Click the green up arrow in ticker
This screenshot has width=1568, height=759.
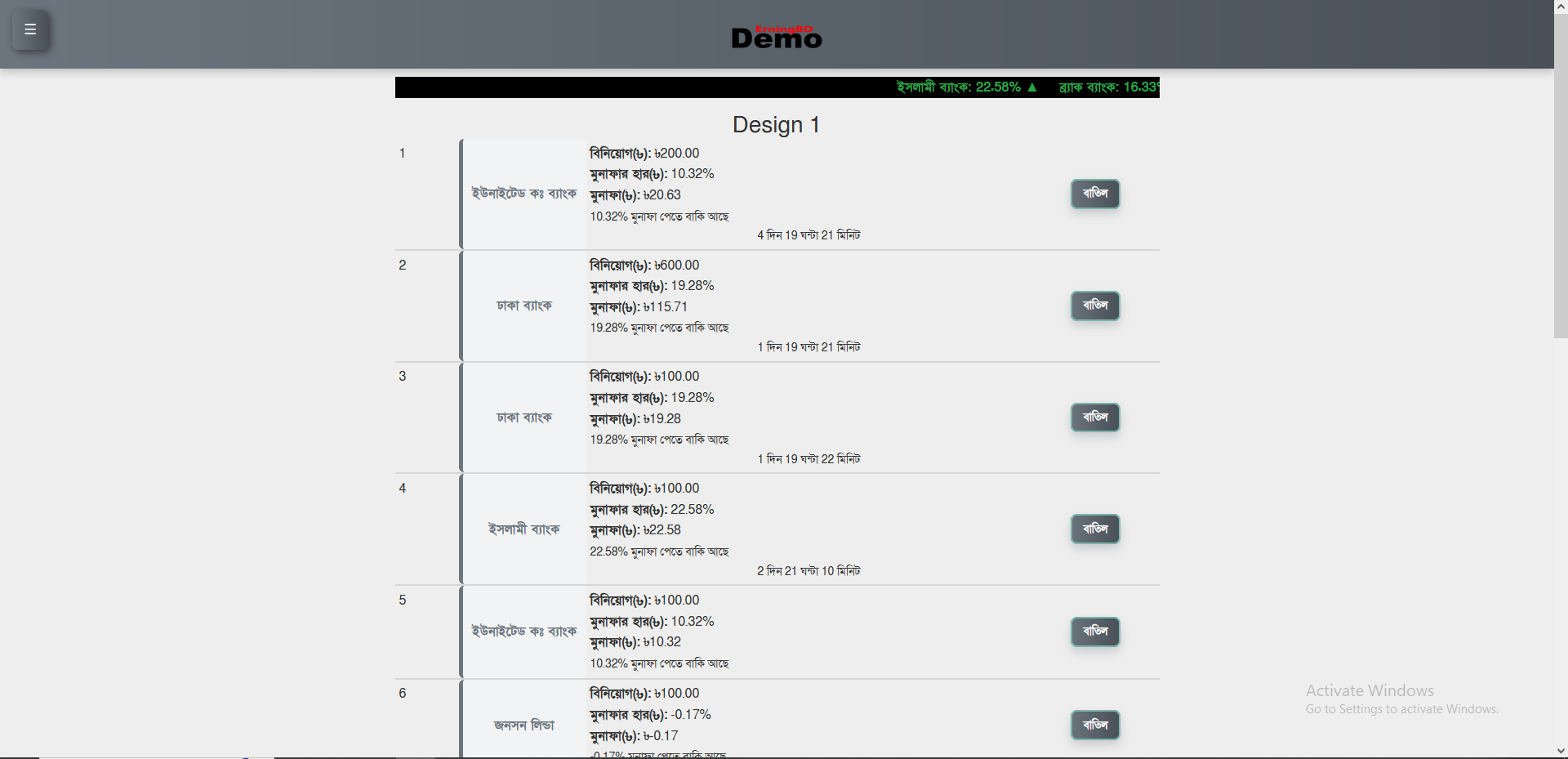click(x=1032, y=87)
